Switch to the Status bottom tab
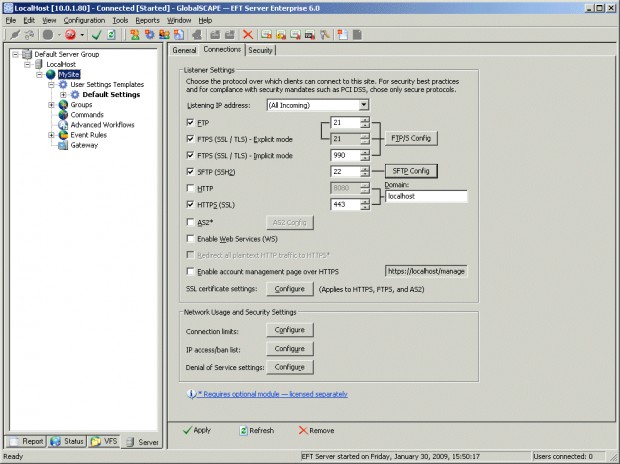Viewport: 620px width, 464px height. (x=67, y=441)
